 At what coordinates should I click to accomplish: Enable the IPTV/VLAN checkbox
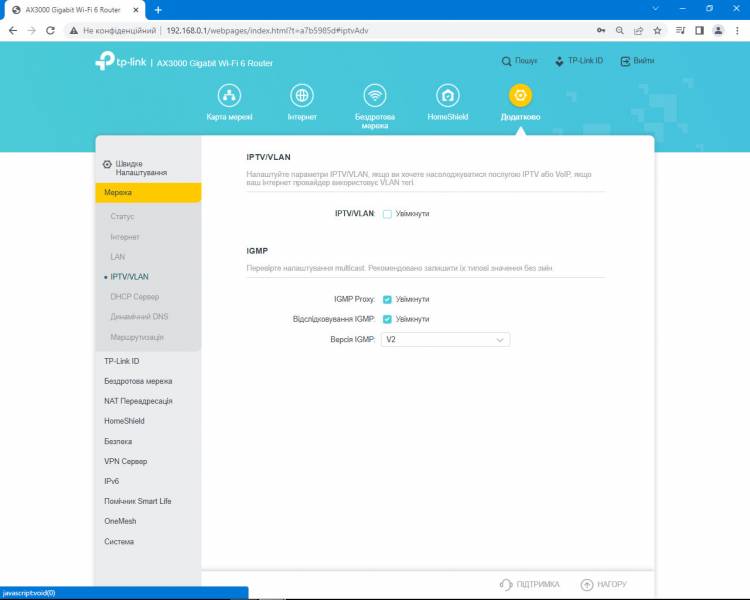pyautogui.click(x=387, y=214)
